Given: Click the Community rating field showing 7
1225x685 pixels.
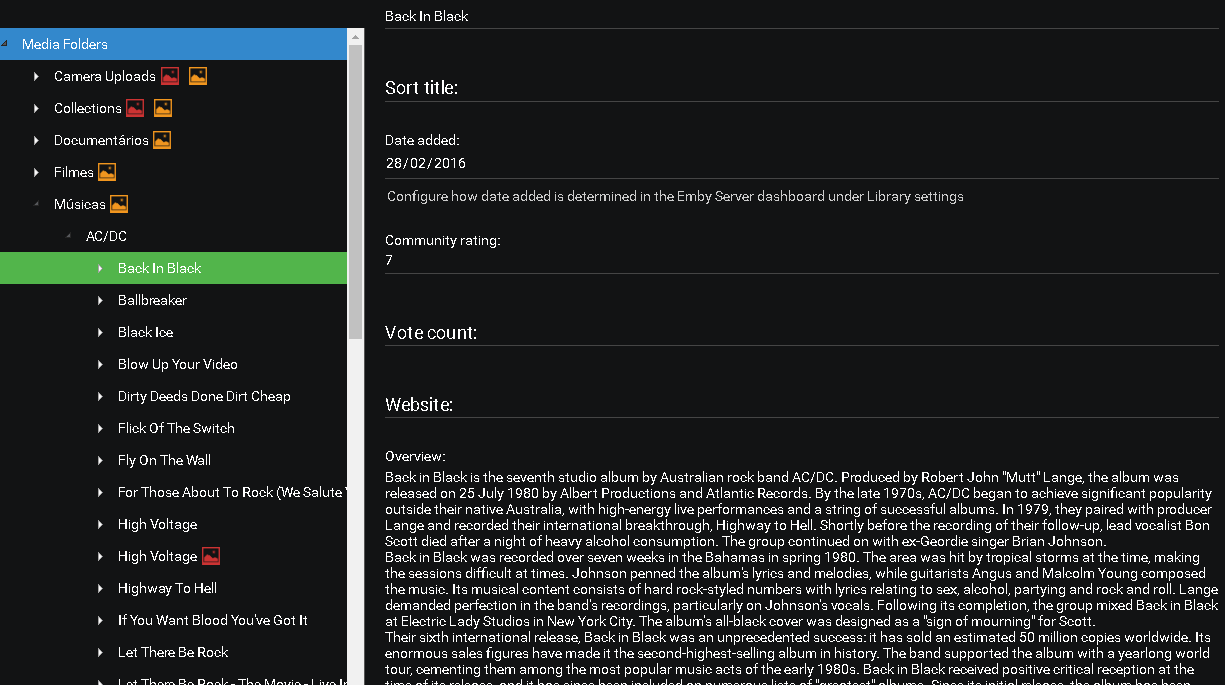Looking at the screenshot, I should 802,260.
